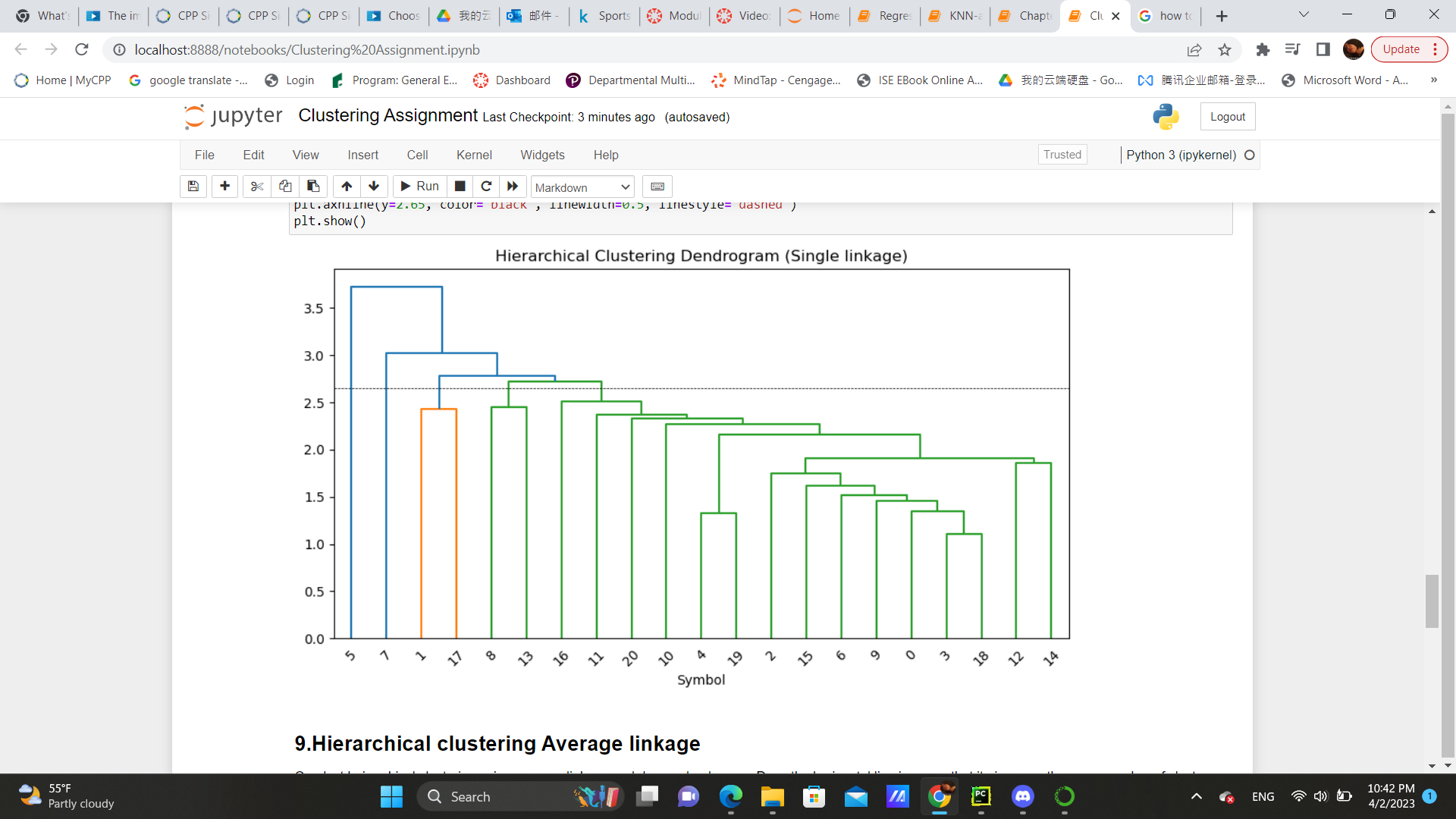Cut the selected cell using scissors icon

point(256,187)
